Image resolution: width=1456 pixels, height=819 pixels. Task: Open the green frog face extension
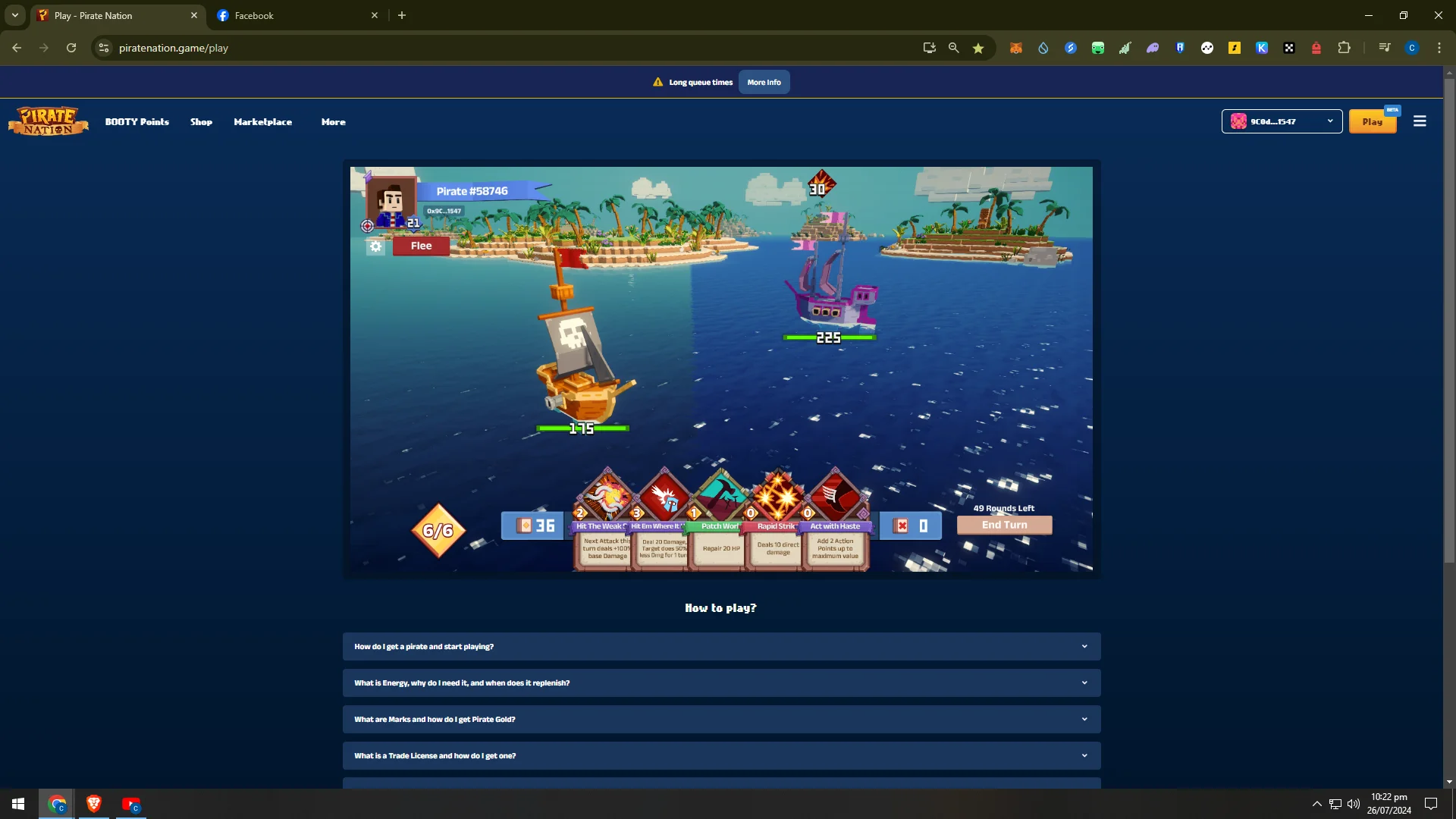[x=1098, y=48]
